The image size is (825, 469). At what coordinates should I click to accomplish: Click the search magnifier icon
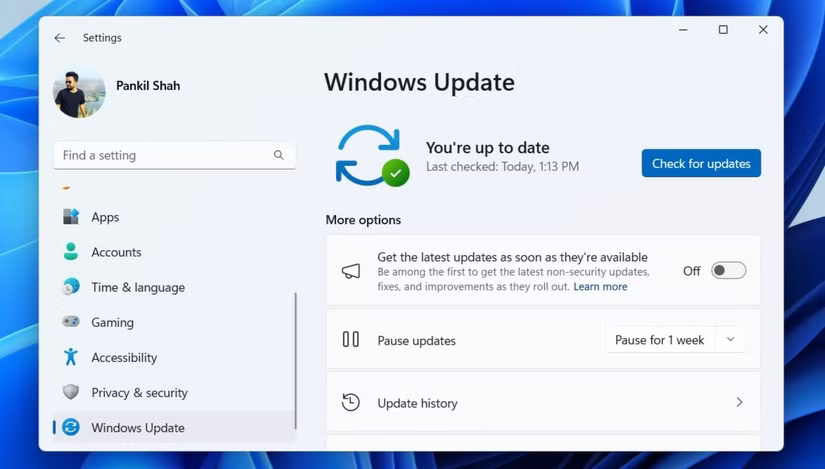pos(278,155)
